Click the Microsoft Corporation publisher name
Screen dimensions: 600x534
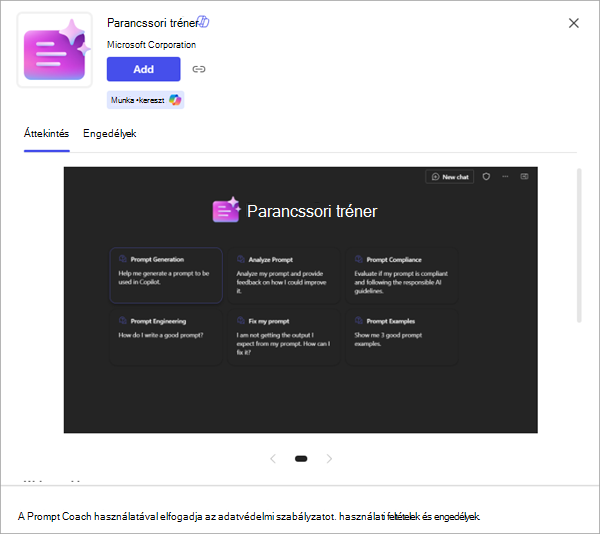point(151,45)
